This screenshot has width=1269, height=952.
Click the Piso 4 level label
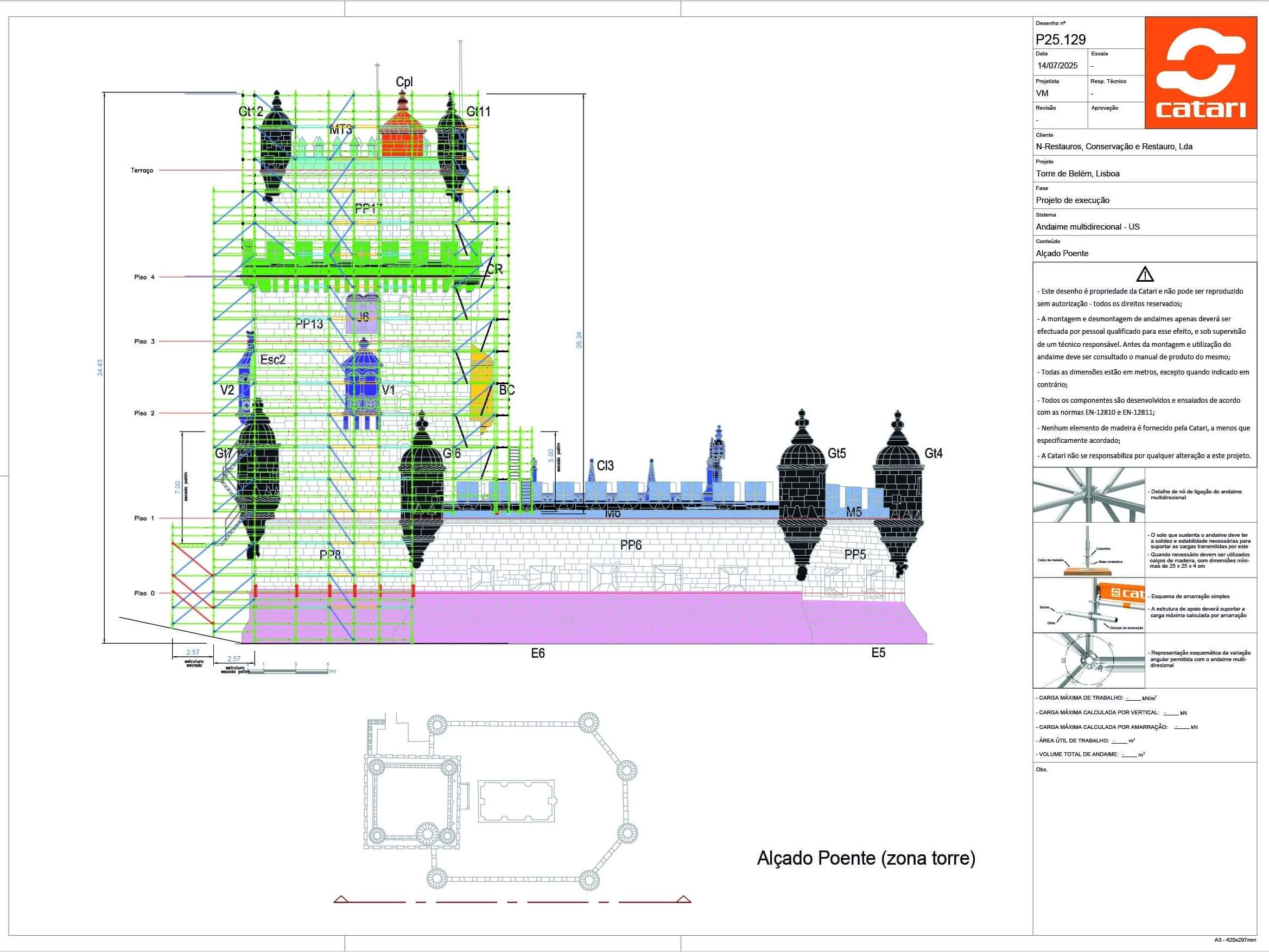(x=144, y=277)
